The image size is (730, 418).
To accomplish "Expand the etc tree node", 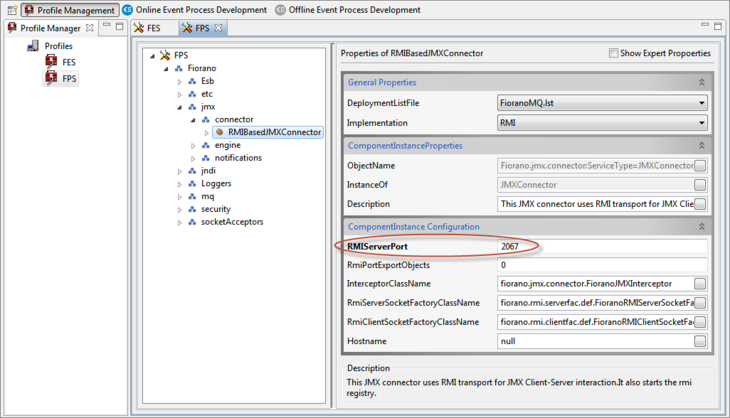I will tap(179, 94).
